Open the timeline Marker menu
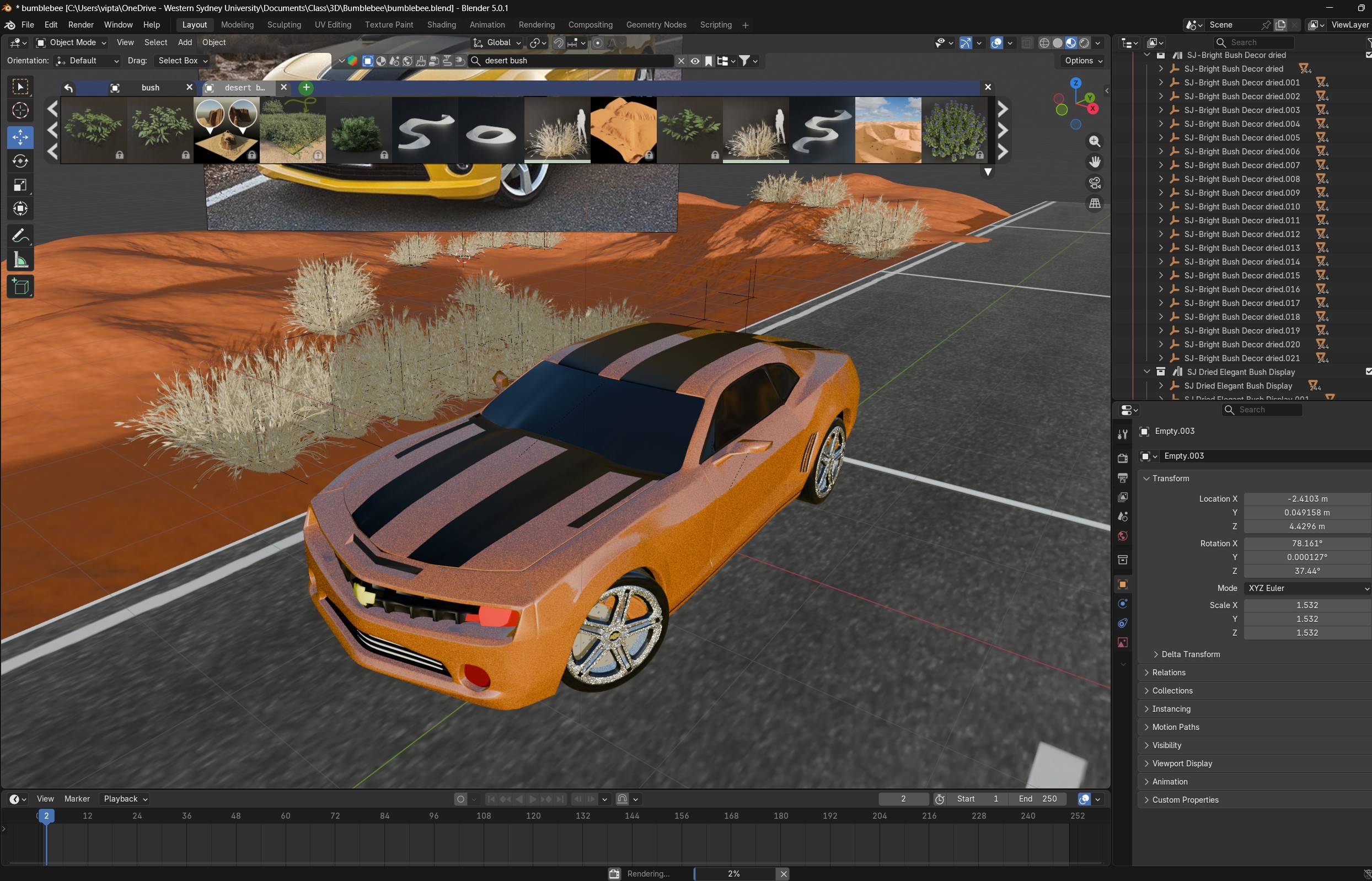Viewport: 1372px width, 881px height. click(77, 799)
